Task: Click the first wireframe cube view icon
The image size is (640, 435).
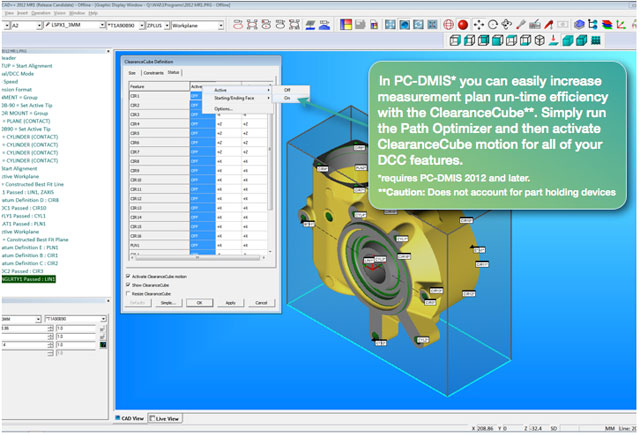Action: pyautogui.click(x=453, y=41)
